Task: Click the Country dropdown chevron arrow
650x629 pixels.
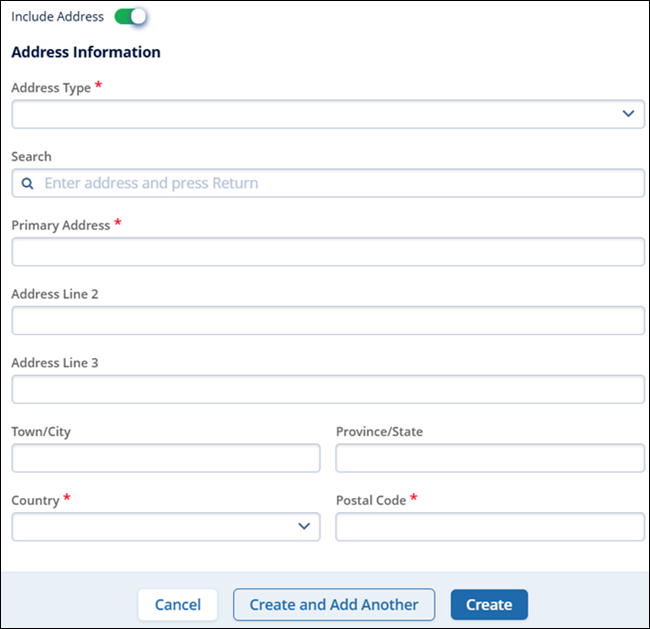Action: pyautogui.click(x=304, y=527)
